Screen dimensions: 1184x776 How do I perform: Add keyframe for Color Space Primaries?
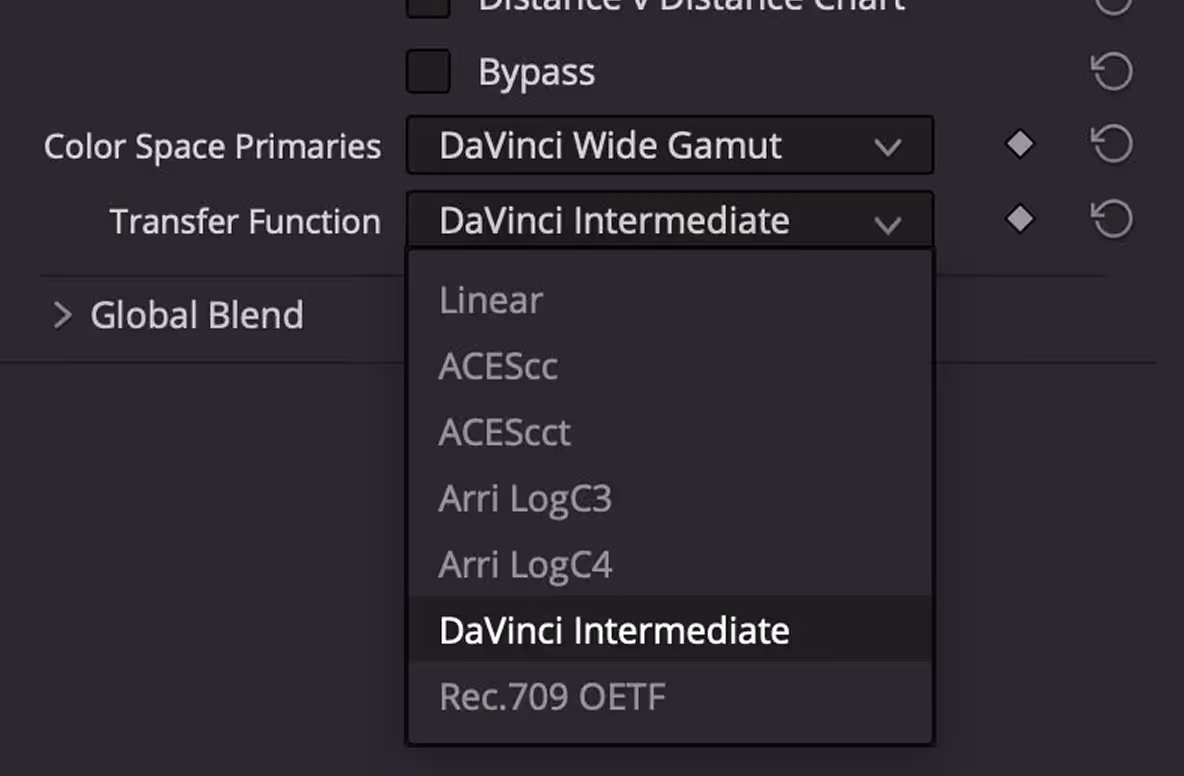(1019, 145)
